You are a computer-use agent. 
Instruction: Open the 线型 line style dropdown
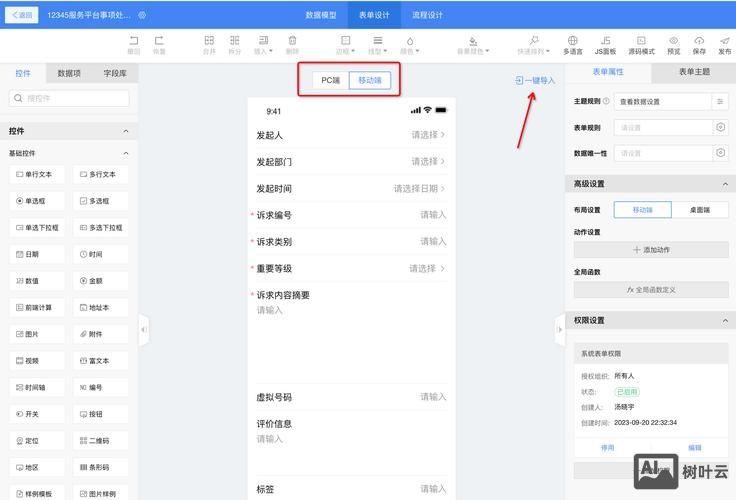tap(378, 45)
